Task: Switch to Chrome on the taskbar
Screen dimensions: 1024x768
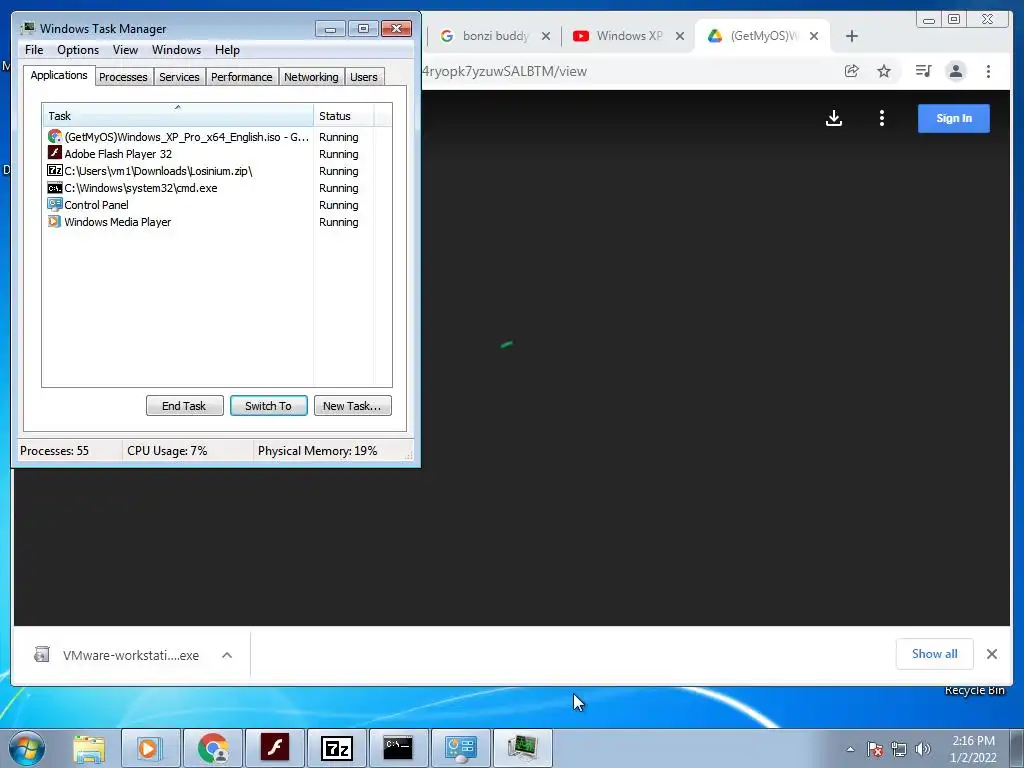Action: click(x=213, y=748)
